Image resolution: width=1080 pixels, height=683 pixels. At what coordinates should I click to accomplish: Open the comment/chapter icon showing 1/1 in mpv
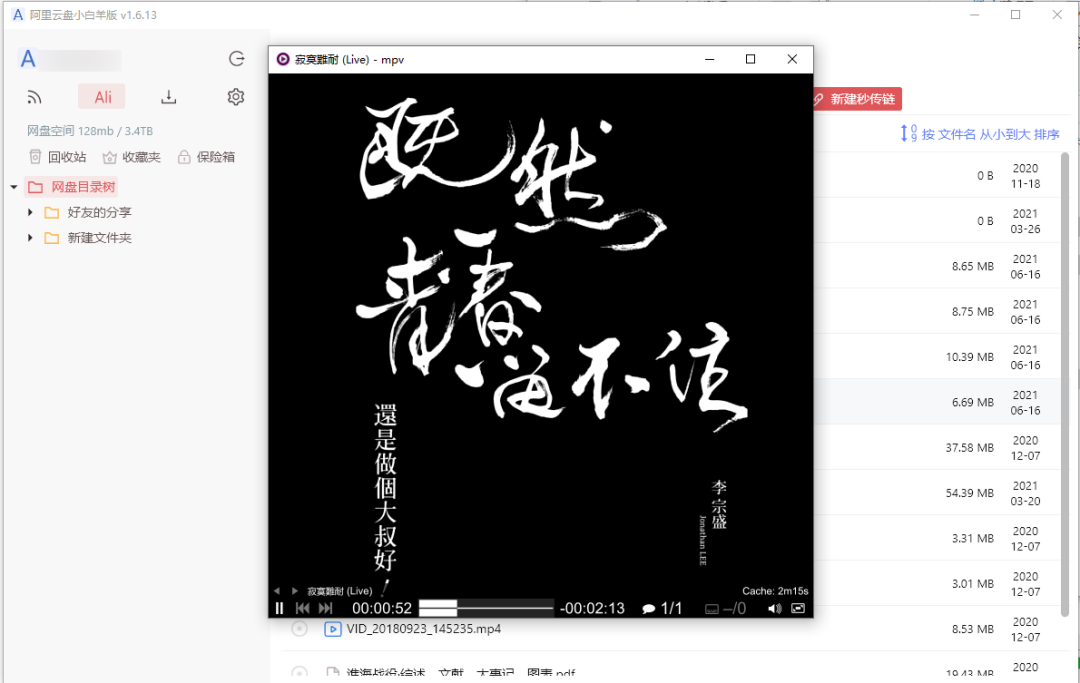(x=648, y=607)
